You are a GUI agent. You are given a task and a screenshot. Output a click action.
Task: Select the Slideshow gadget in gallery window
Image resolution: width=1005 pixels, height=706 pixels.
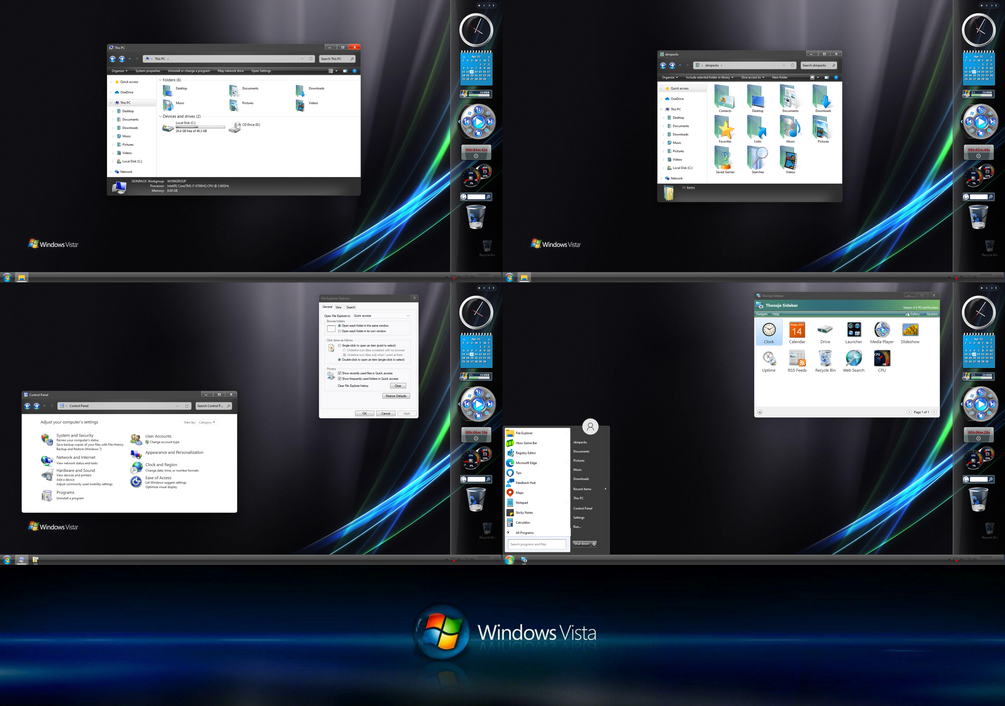click(910, 332)
